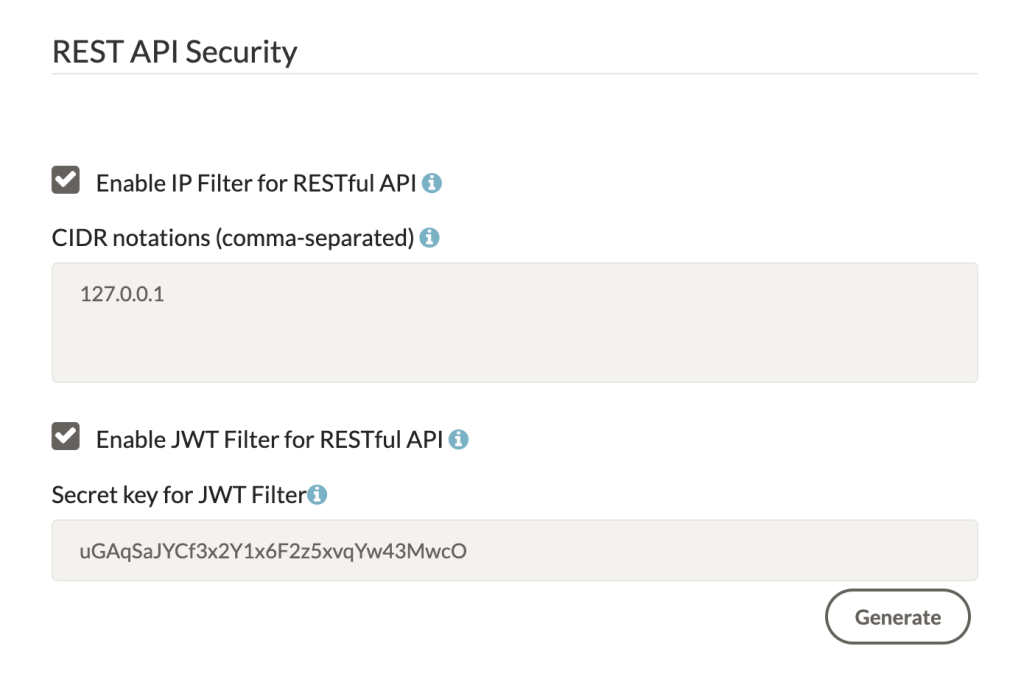Toggle via the 'Enable JWT Filter for RESTful API' label
1024x688 pixels.
click(x=270, y=440)
